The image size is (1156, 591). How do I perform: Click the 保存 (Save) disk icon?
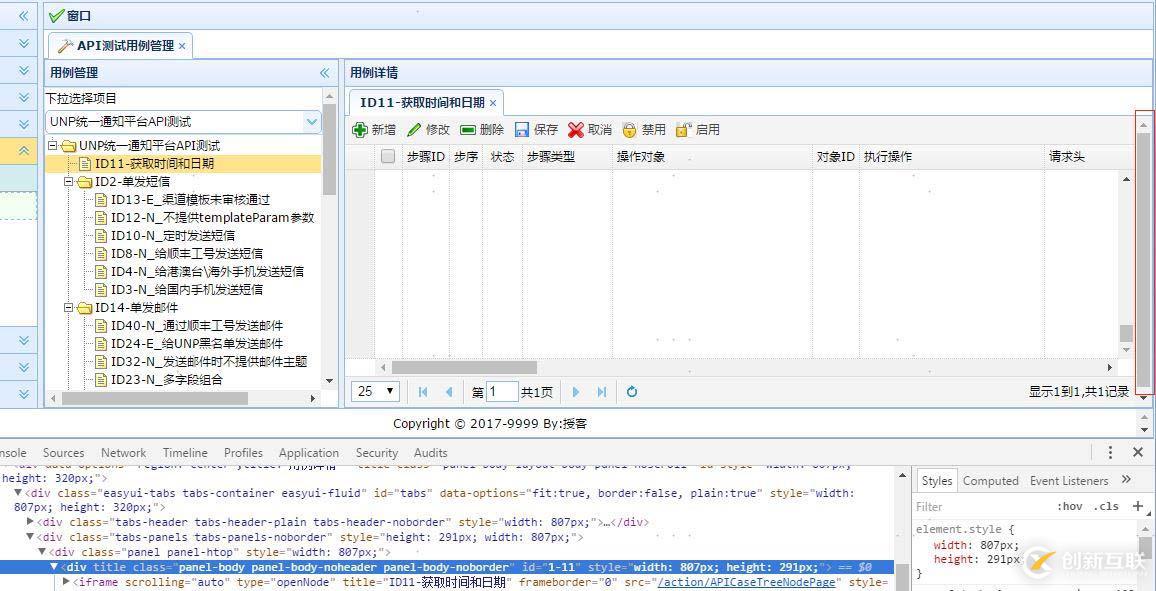click(522, 130)
